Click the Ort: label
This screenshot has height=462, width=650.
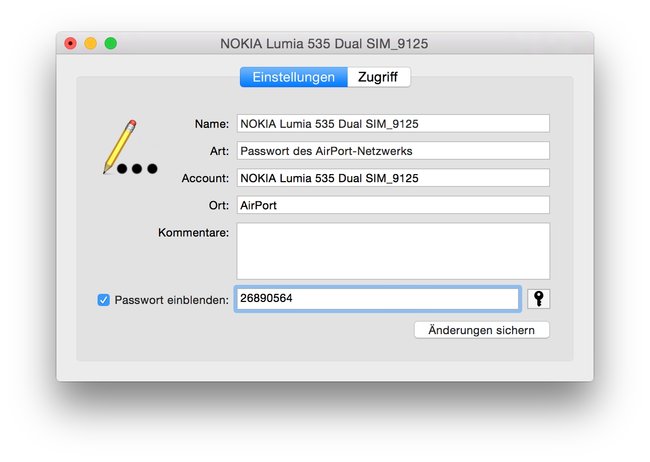tap(219, 205)
